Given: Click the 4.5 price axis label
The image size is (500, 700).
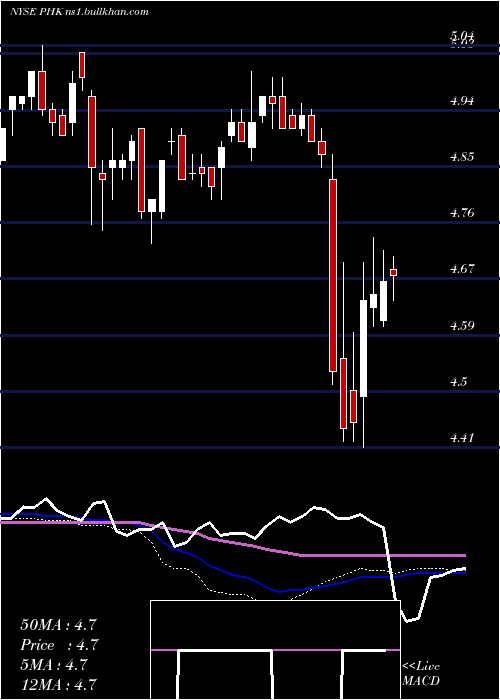Looking at the screenshot, I should pos(459,381).
